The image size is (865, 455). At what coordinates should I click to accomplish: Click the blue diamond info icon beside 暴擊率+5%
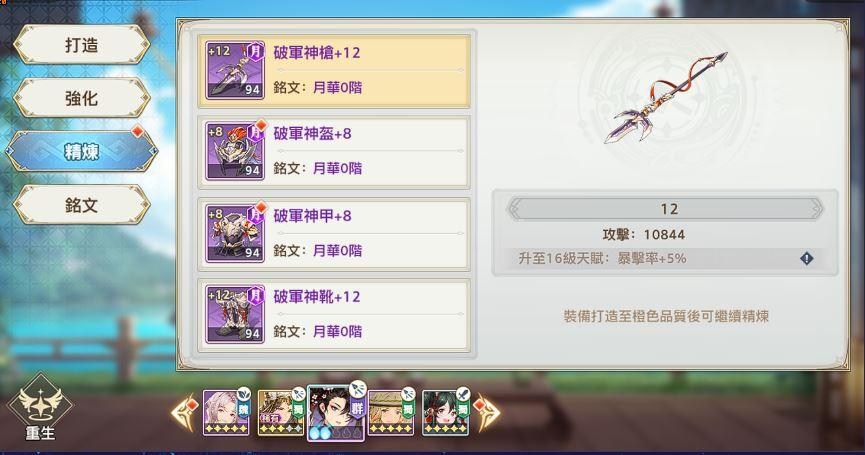(x=807, y=258)
